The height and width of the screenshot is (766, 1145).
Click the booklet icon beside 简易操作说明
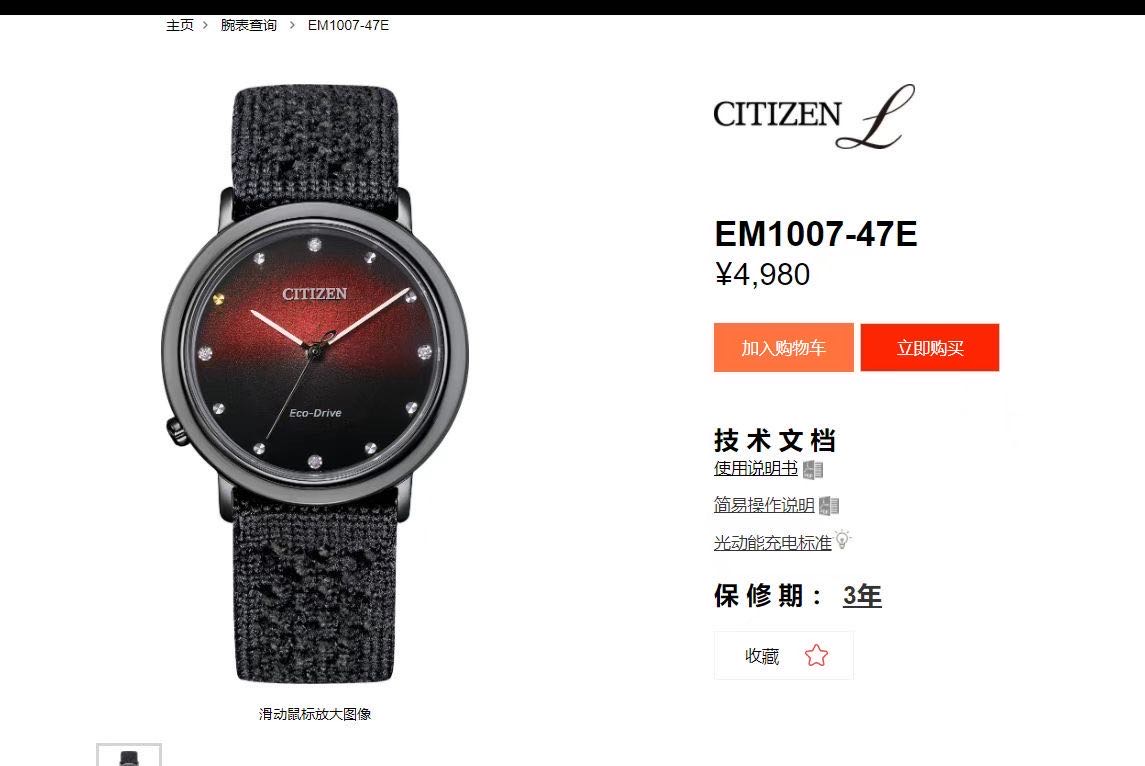[829, 505]
